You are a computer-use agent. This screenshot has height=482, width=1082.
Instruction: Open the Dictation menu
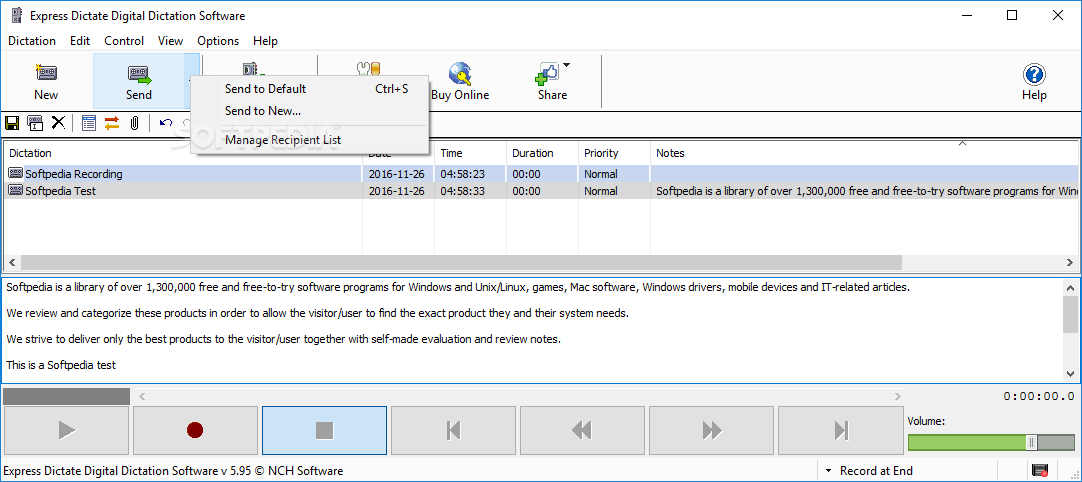pos(32,41)
